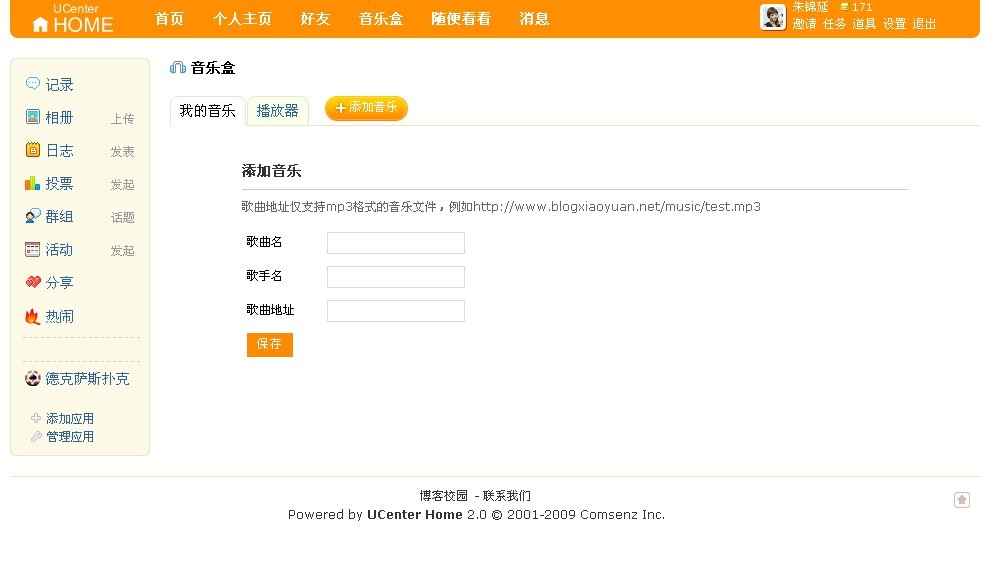Click the 管理应用 link
Viewport: 989px width, 584px height.
pyautogui.click(x=70, y=436)
